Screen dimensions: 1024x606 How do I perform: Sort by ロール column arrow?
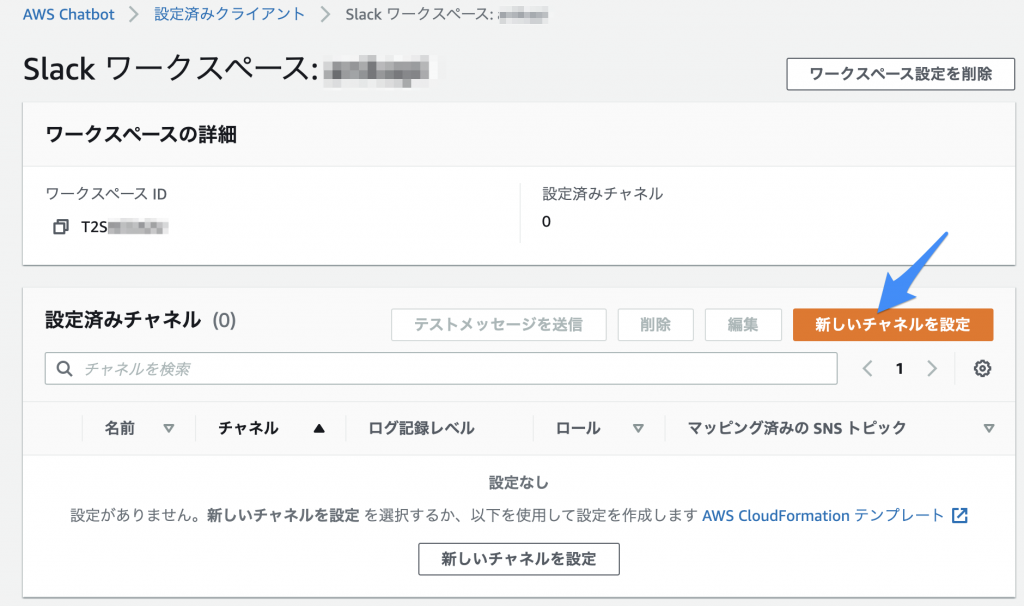tap(638, 428)
